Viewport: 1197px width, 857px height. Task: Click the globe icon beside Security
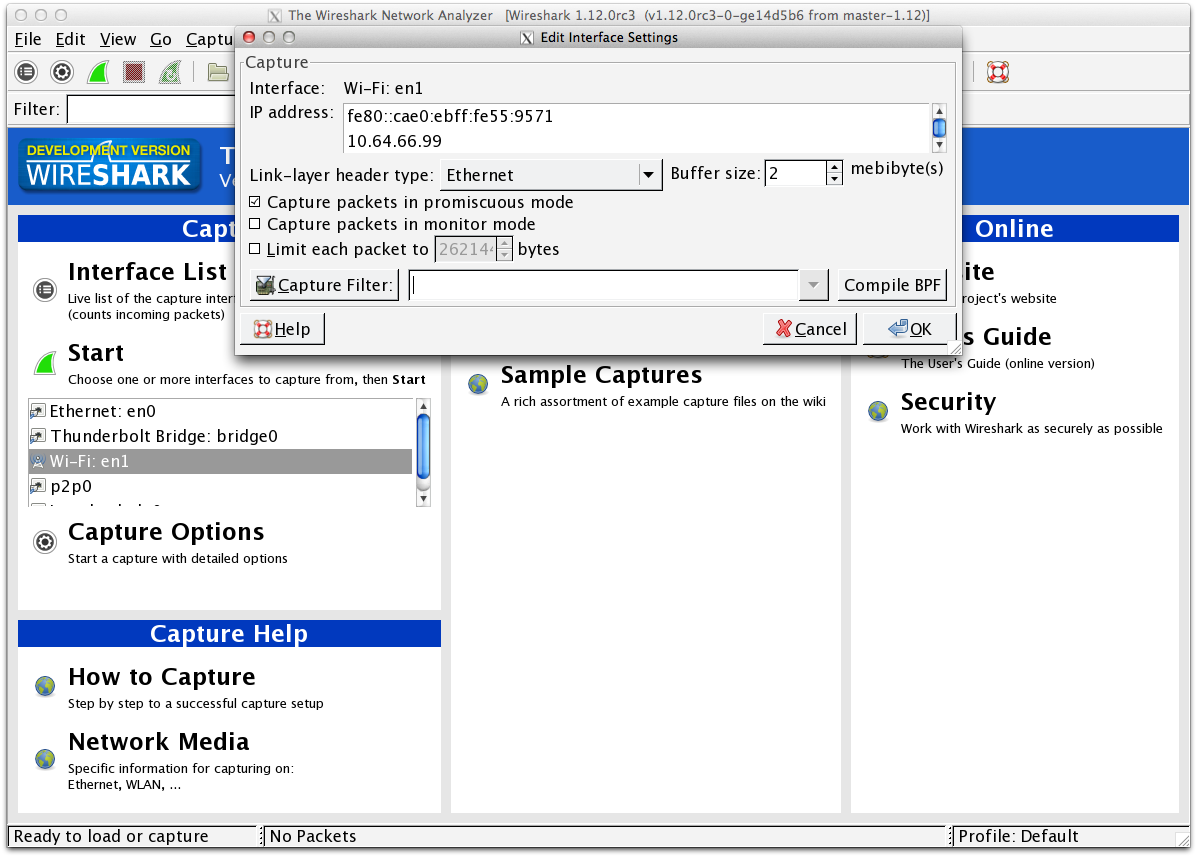point(878,411)
